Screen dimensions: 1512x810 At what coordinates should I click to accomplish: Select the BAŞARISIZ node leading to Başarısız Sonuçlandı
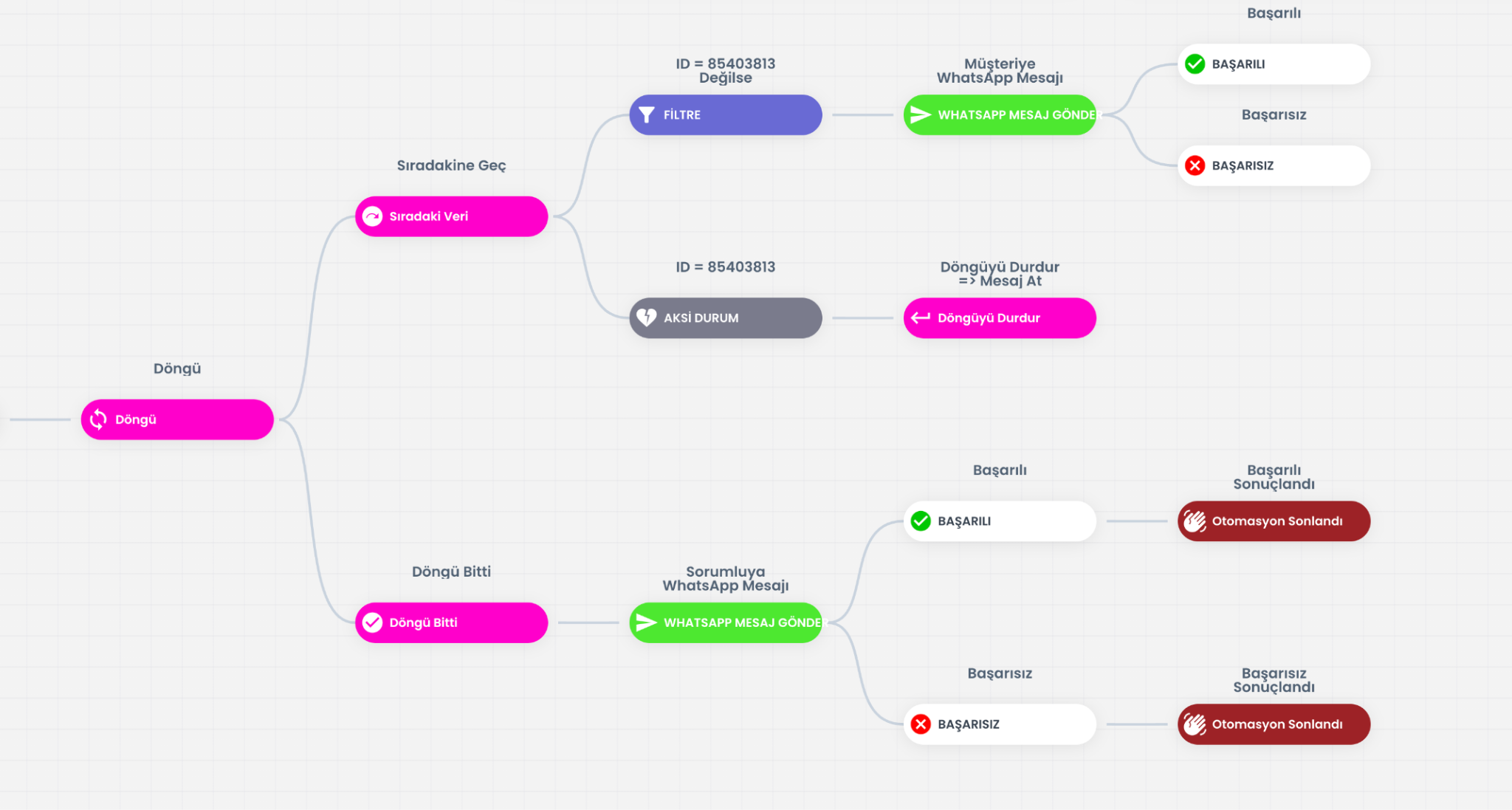pos(1000,724)
